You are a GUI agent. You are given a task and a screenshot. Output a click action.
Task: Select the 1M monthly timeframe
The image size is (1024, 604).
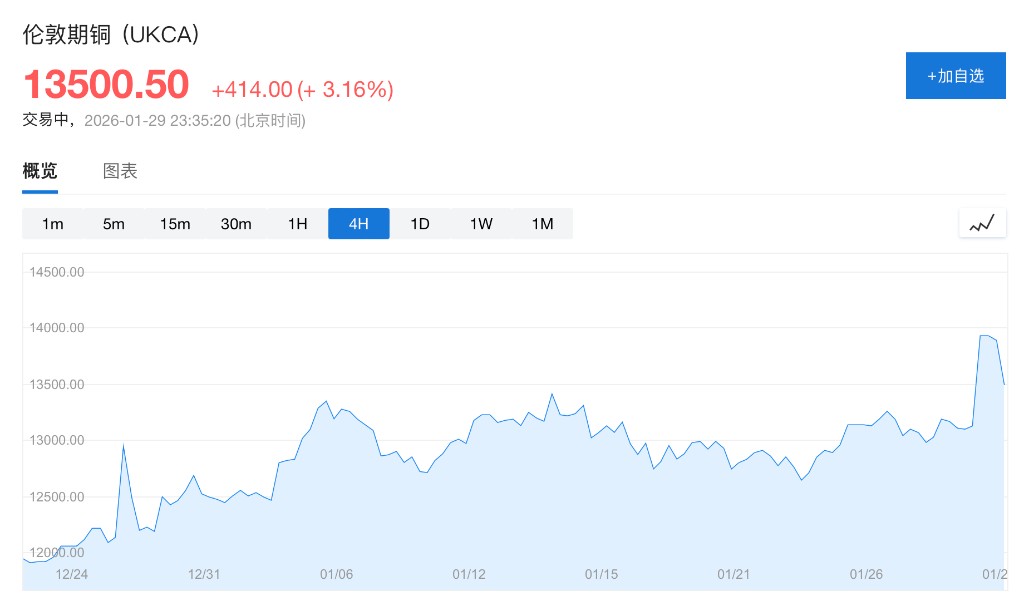pos(542,224)
